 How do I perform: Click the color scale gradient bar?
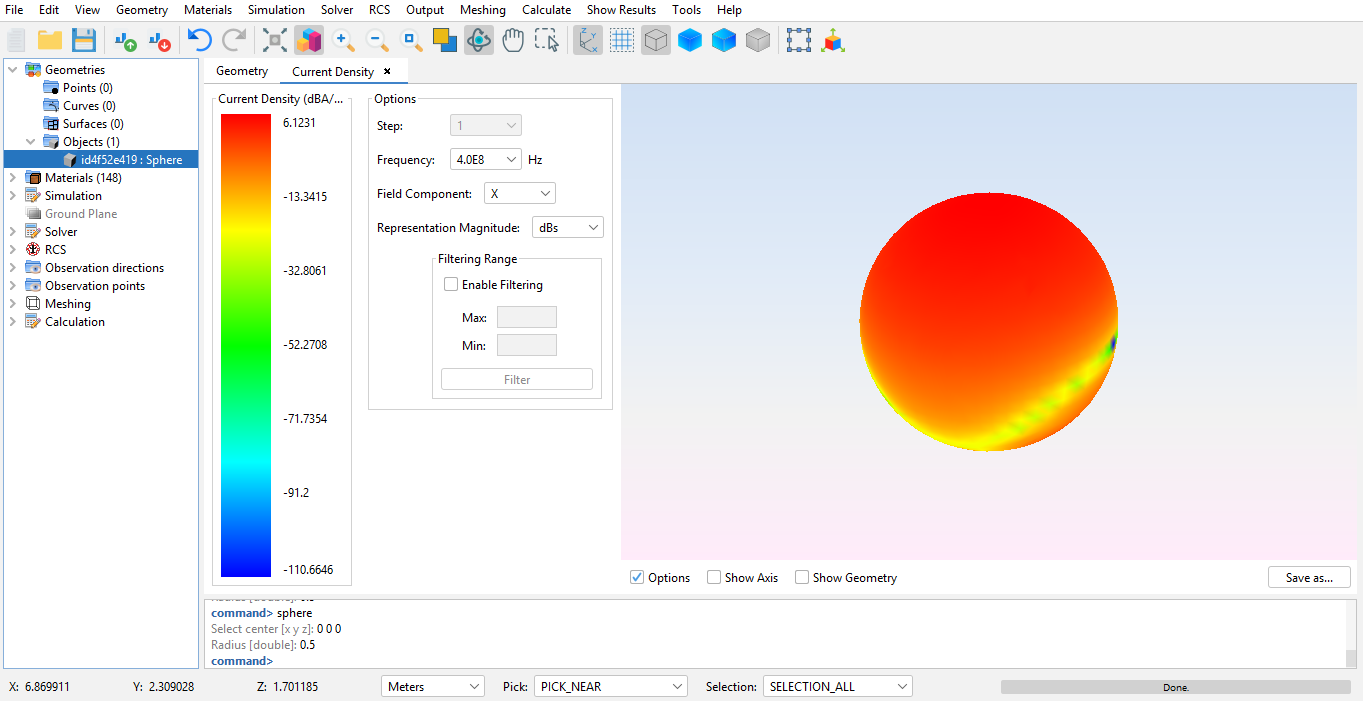pos(246,345)
